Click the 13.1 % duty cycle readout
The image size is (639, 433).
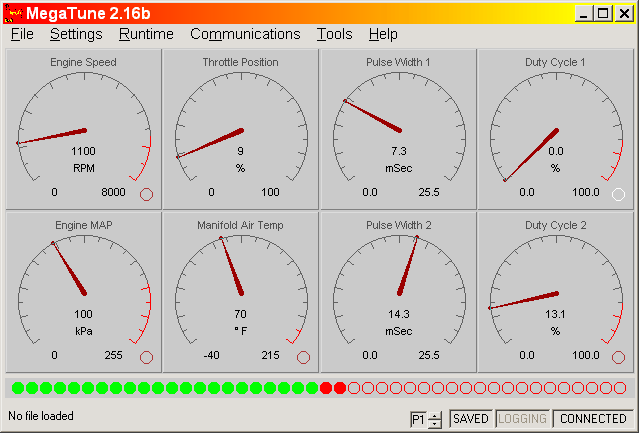[555, 314]
